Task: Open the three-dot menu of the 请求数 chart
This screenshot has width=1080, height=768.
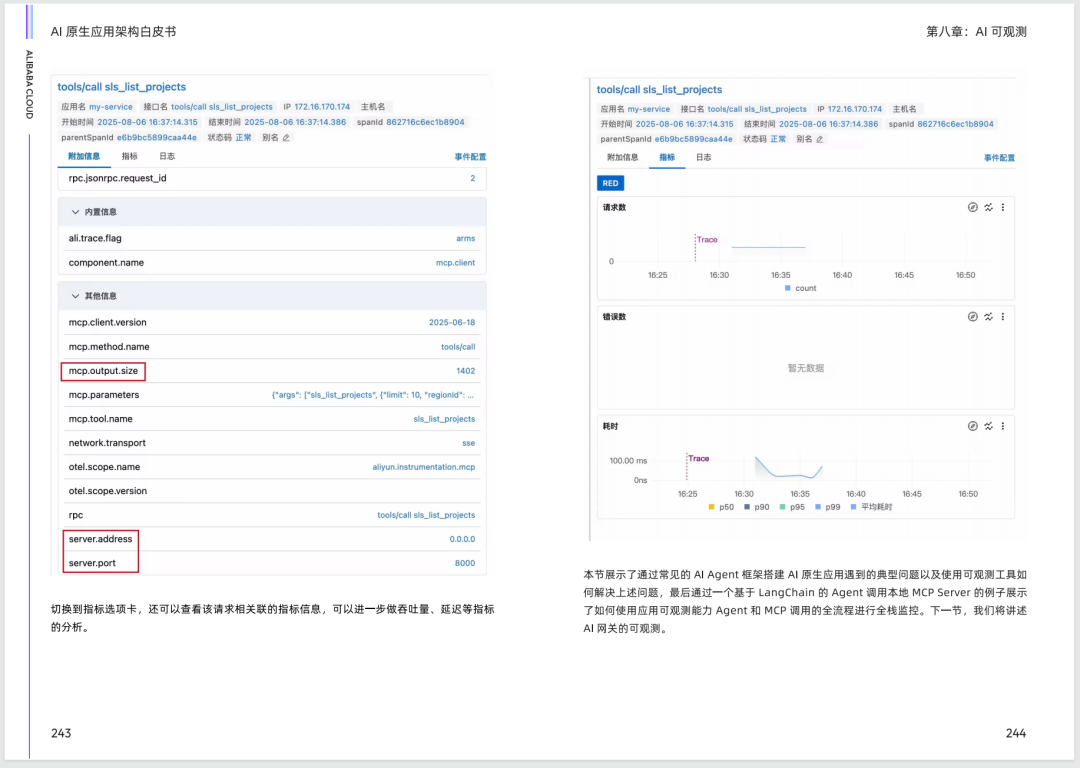Action: point(1003,207)
